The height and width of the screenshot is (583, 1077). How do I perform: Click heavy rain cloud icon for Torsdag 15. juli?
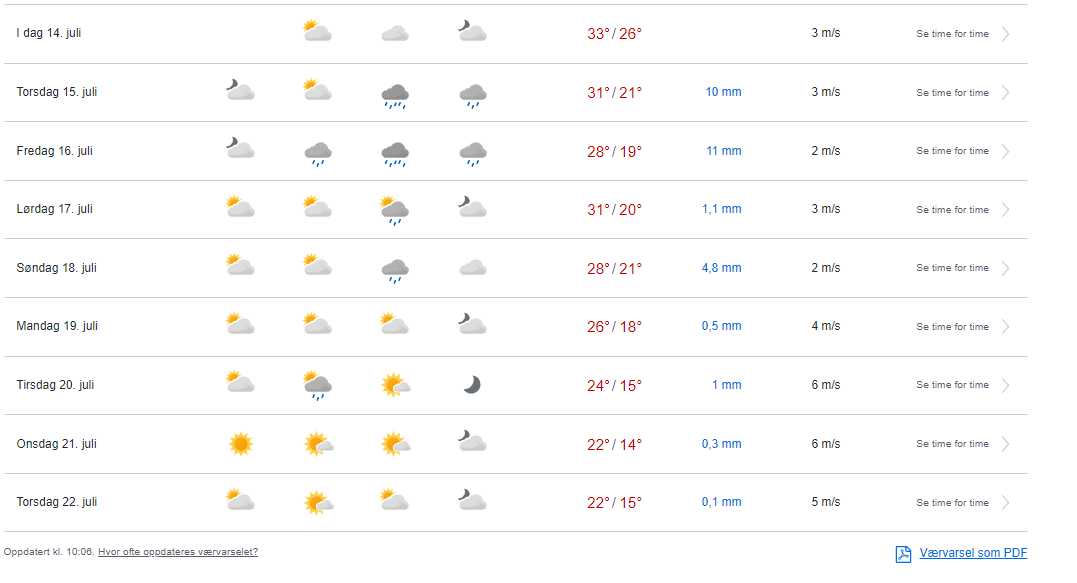point(395,94)
